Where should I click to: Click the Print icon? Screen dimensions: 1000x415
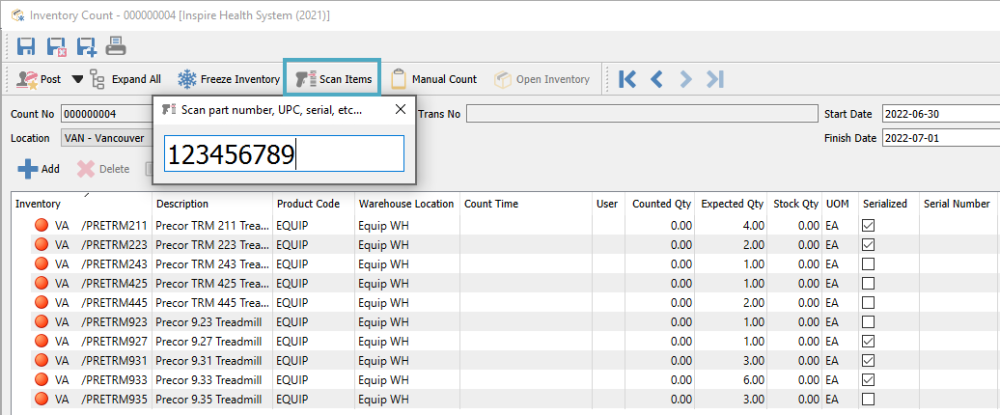[116, 45]
